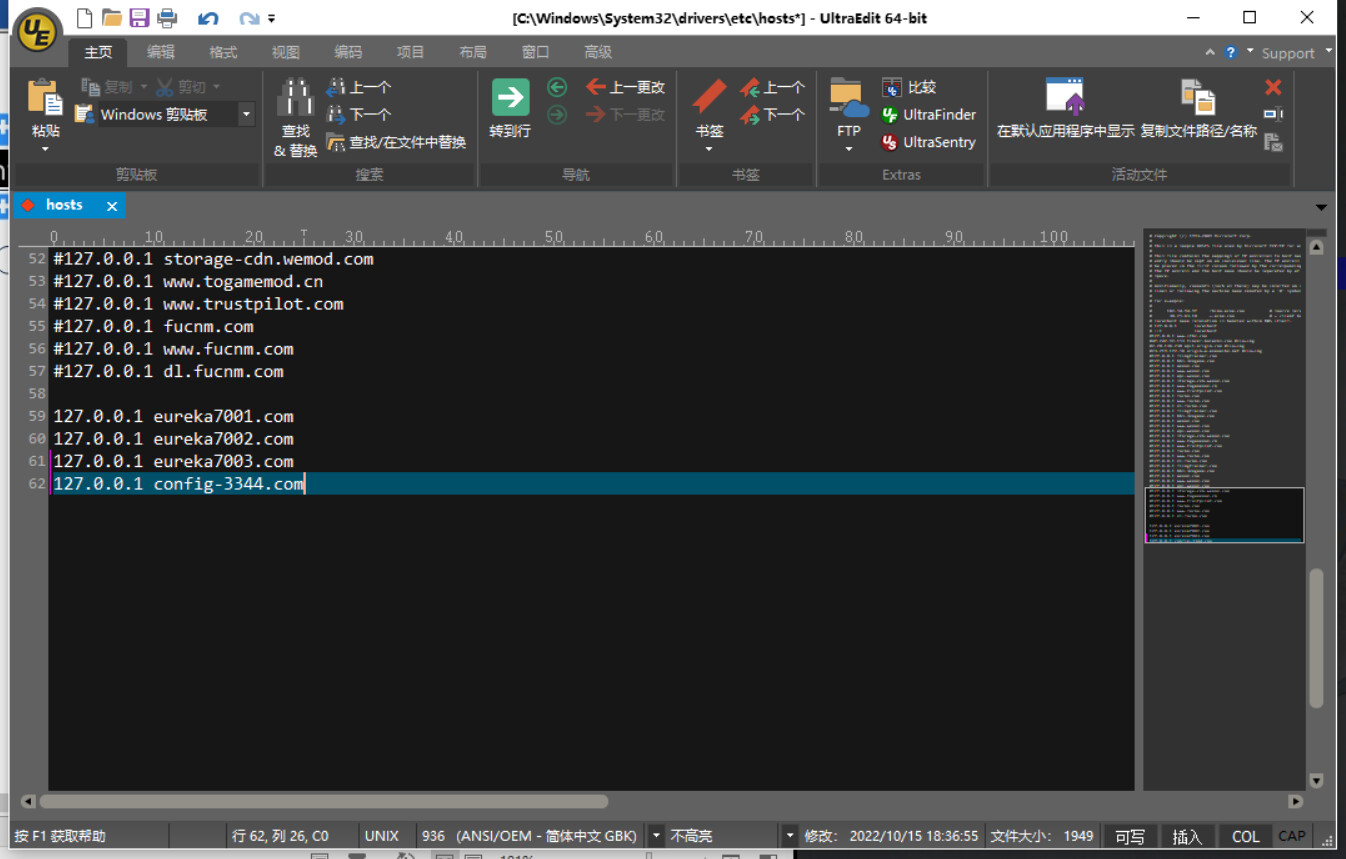Screen dimensions: 1346x859
Task: Open the 项目 ribbon tab
Action: [x=410, y=52]
